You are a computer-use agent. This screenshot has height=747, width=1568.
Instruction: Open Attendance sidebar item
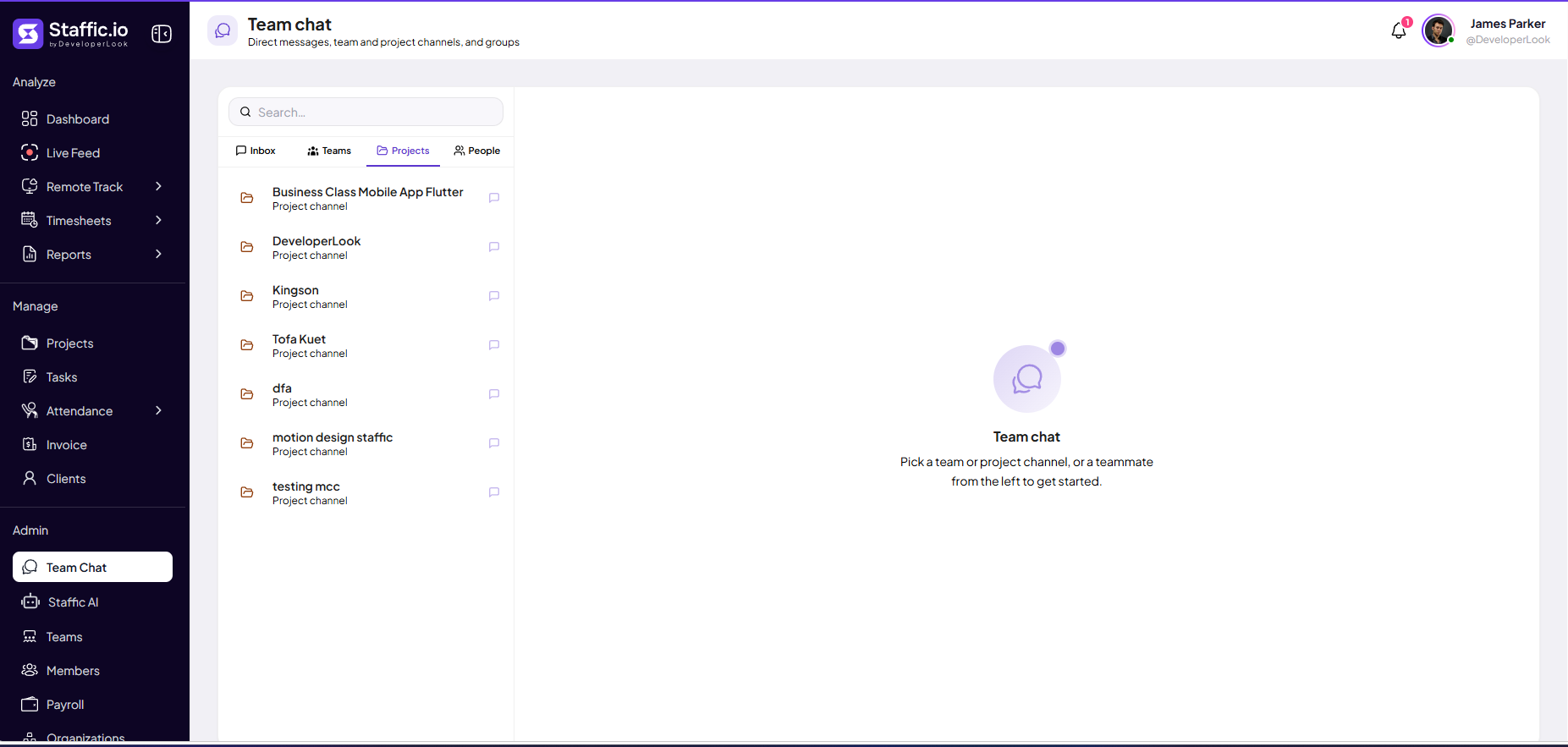92,411
